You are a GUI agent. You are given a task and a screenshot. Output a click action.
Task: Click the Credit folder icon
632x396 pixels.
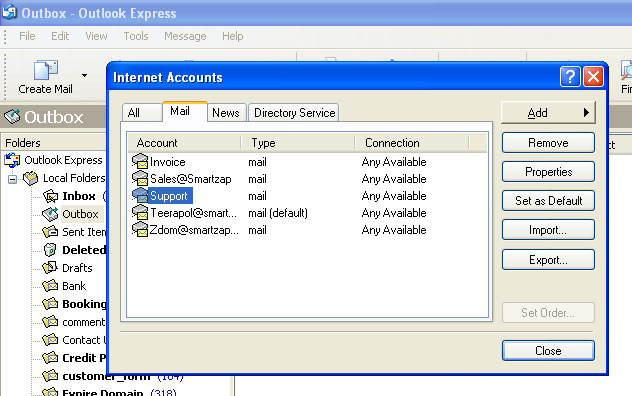[50, 358]
